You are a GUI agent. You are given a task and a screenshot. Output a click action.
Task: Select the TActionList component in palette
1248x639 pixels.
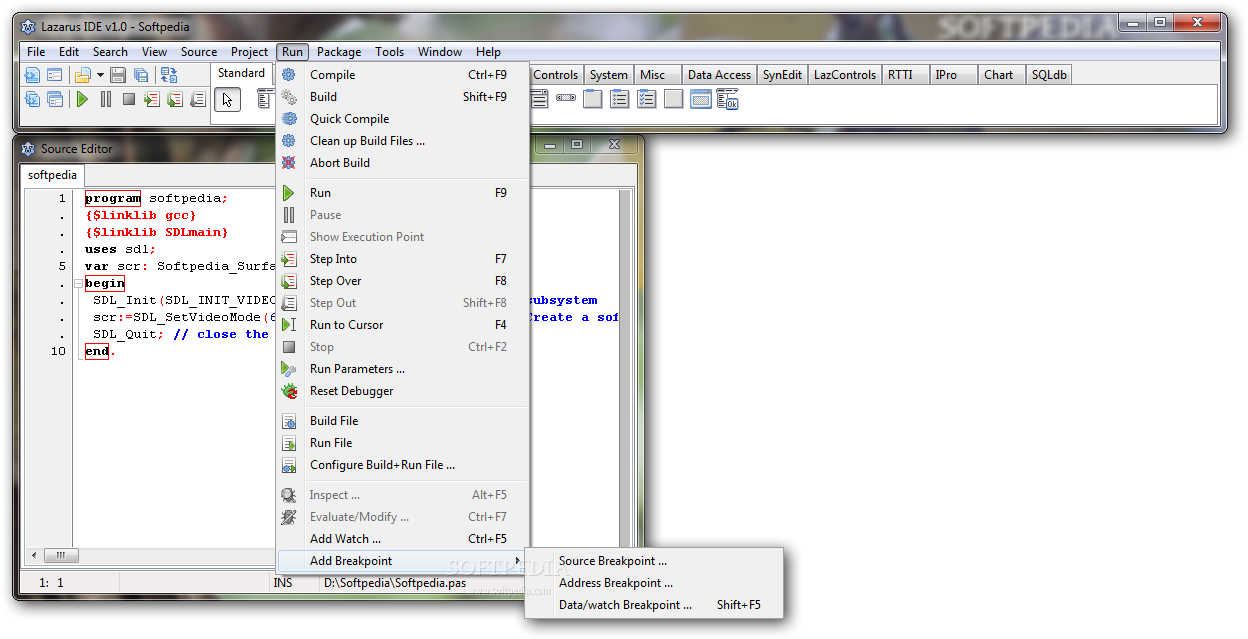click(728, 99)
